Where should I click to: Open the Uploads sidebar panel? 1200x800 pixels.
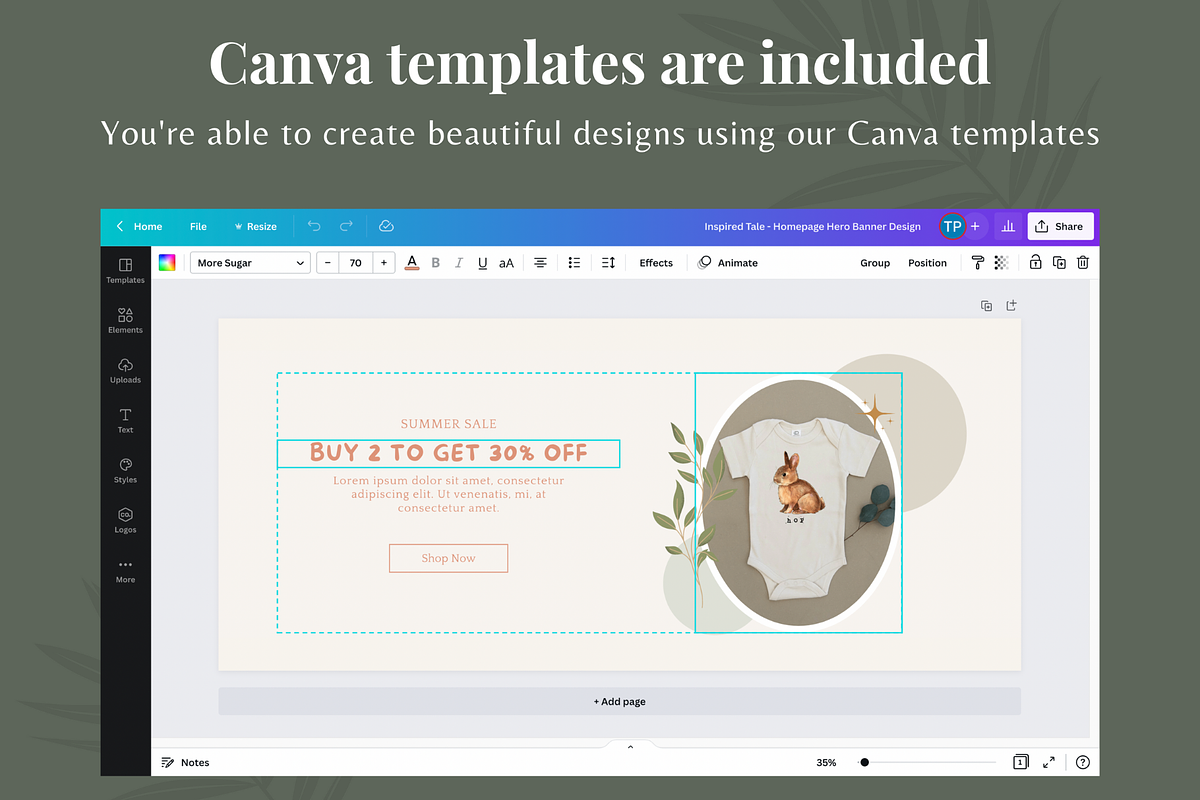tap(125, 370)
